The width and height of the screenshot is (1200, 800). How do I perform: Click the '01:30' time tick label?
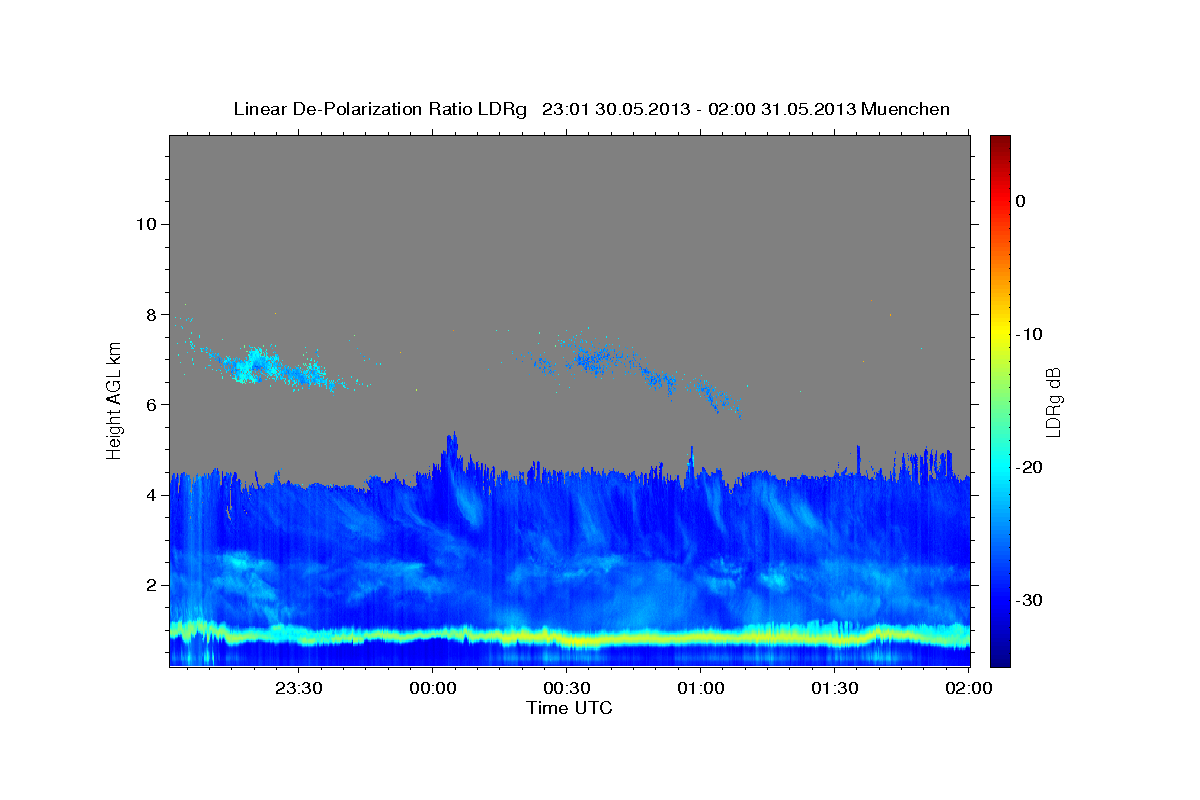point(834,688)
